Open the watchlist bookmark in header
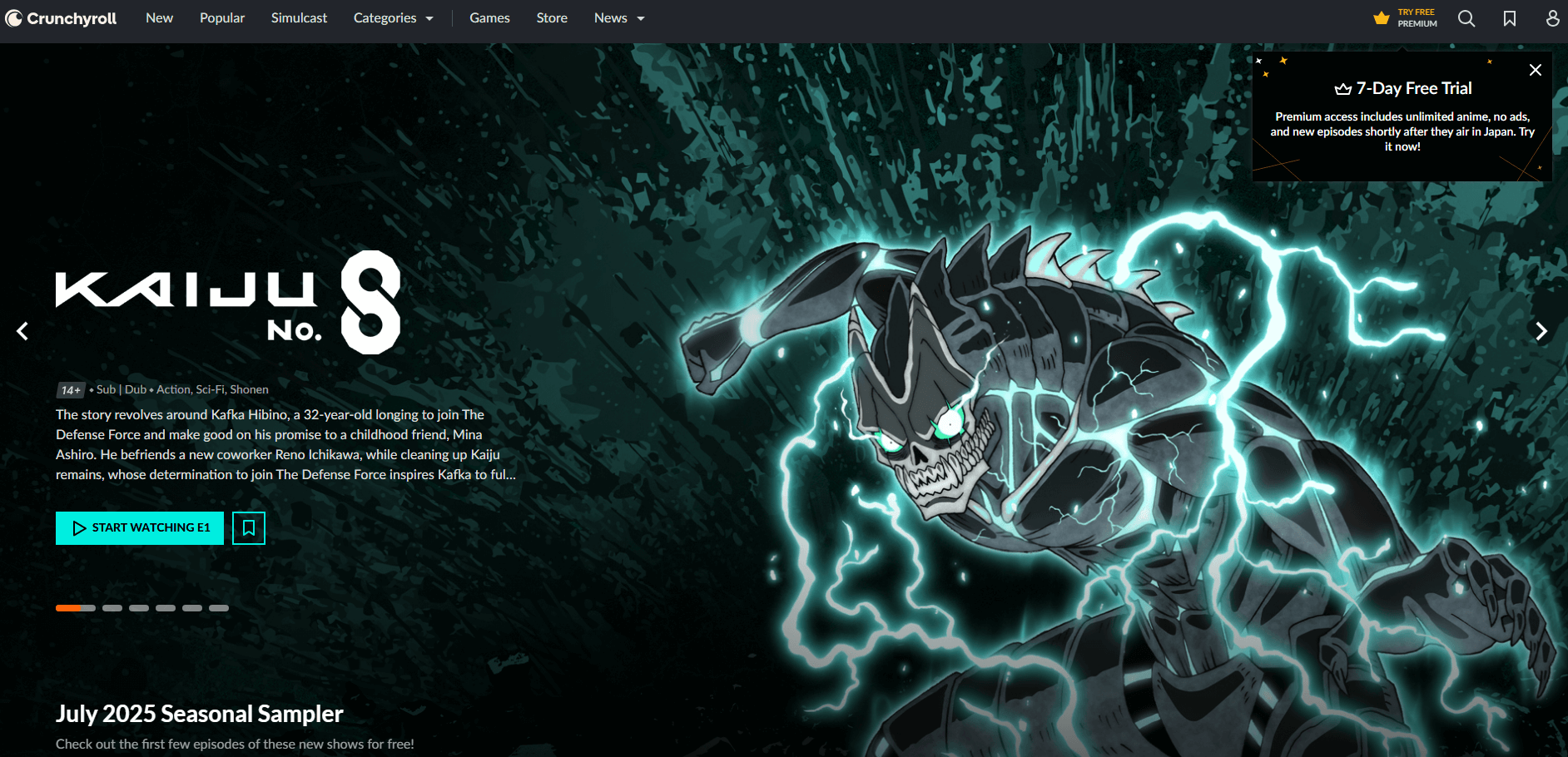 point(1510,18)
